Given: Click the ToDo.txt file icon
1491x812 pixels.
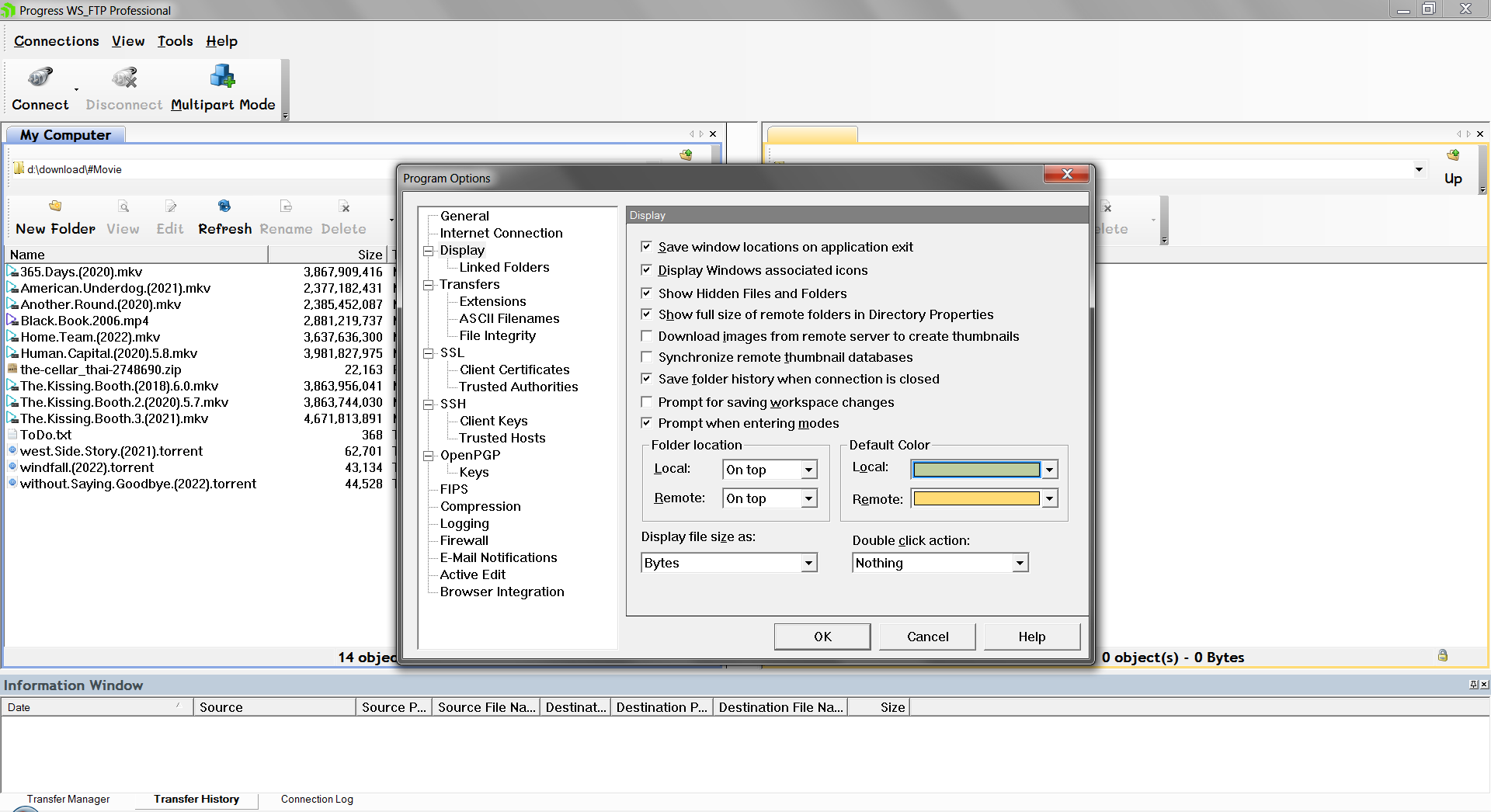Looking at the screenshot, I should point(12,435).
